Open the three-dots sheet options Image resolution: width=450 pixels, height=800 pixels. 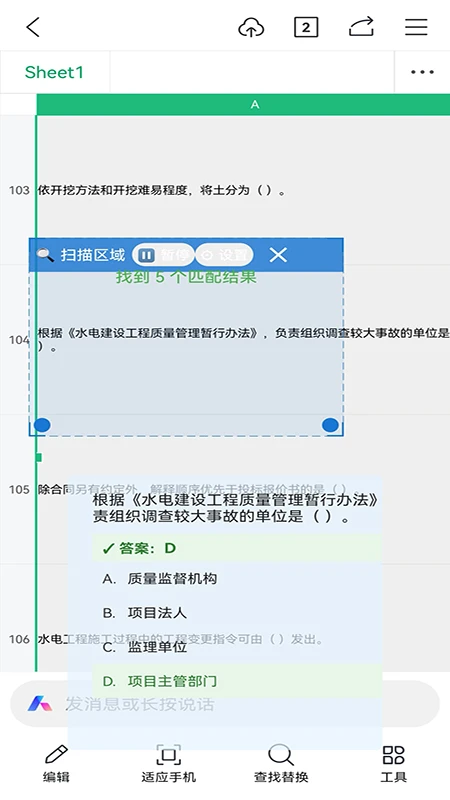click(422, 72)
